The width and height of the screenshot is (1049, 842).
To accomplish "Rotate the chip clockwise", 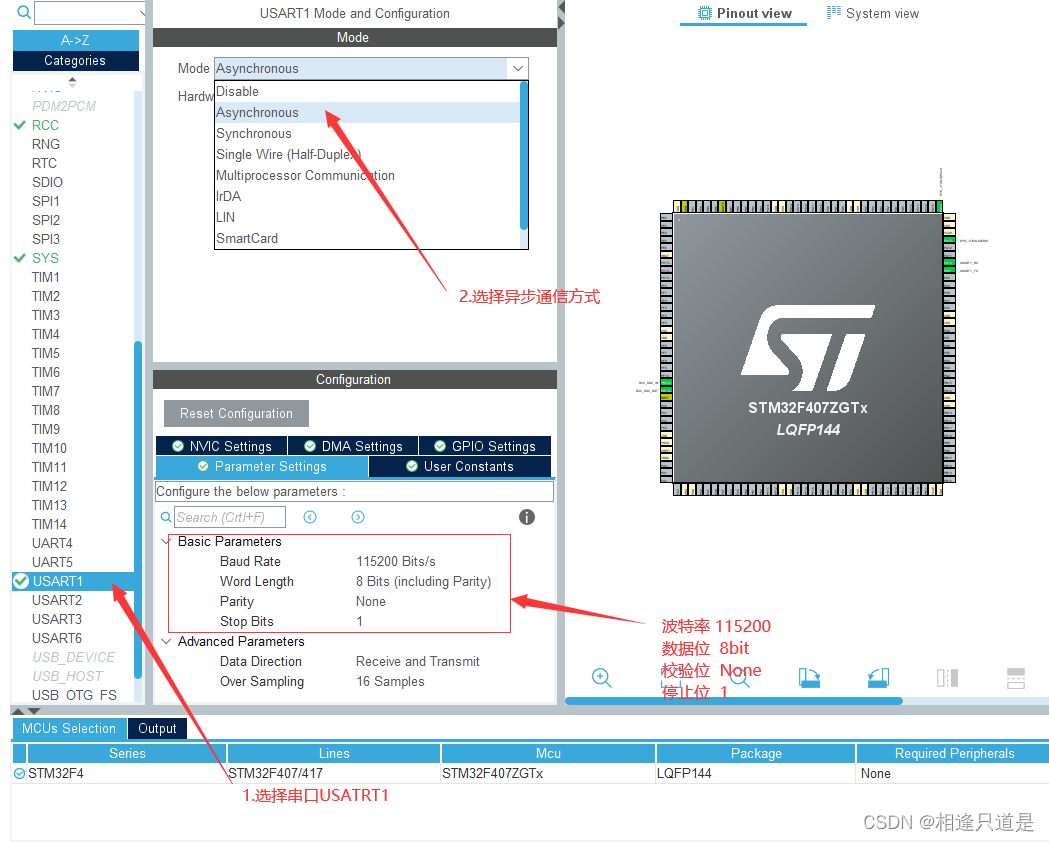I will pyautogui.click(x=809, y=677).
